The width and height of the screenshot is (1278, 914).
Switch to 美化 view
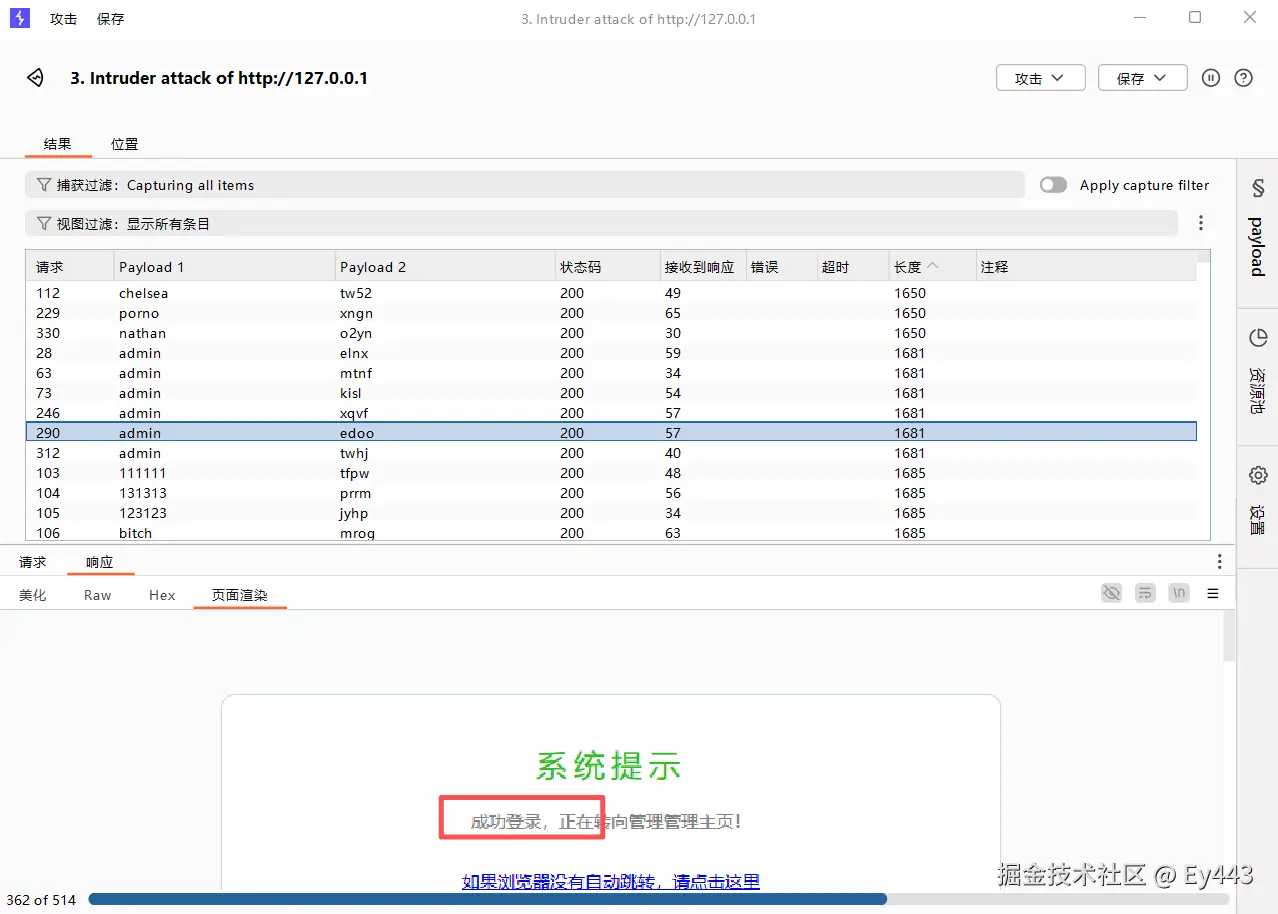(33, 595)
